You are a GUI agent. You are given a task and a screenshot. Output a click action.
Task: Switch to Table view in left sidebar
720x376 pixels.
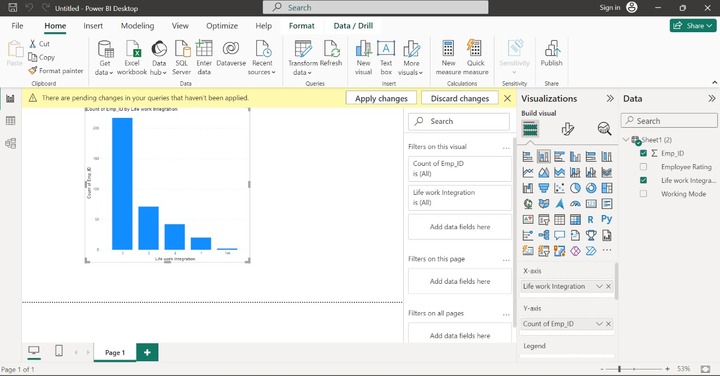[10, 121]
